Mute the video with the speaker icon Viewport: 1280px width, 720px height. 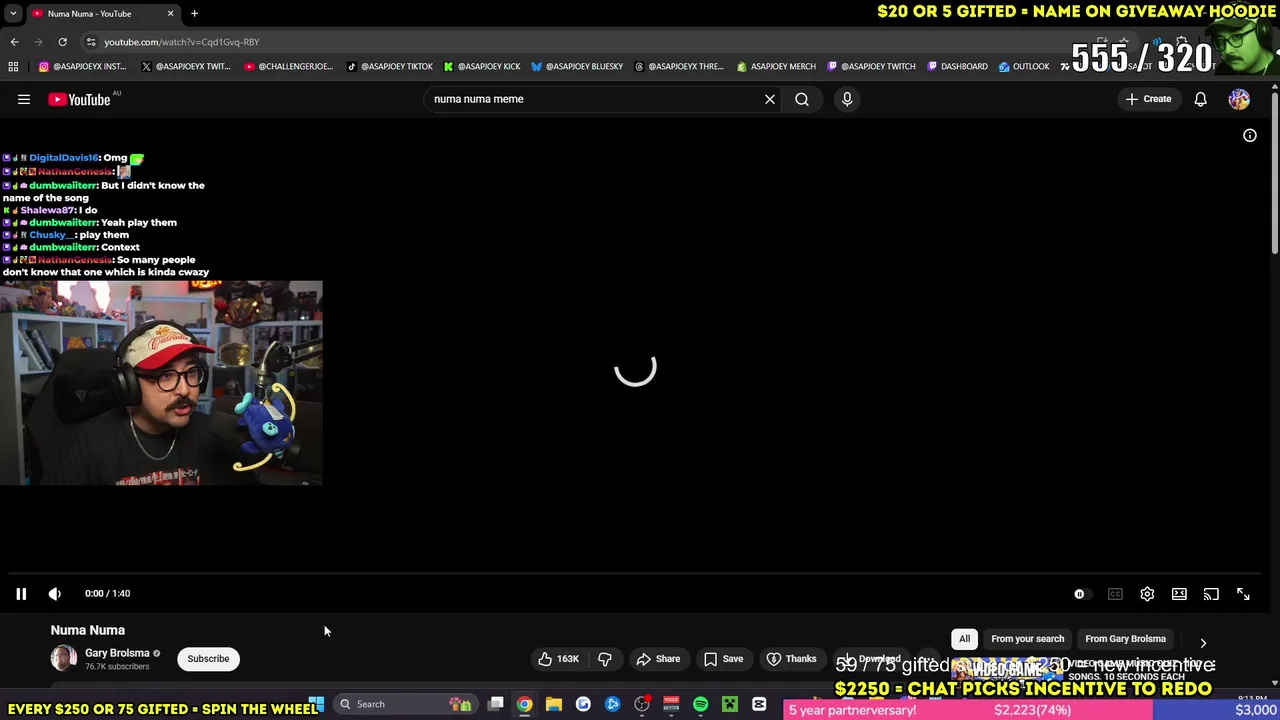(55, 594)
